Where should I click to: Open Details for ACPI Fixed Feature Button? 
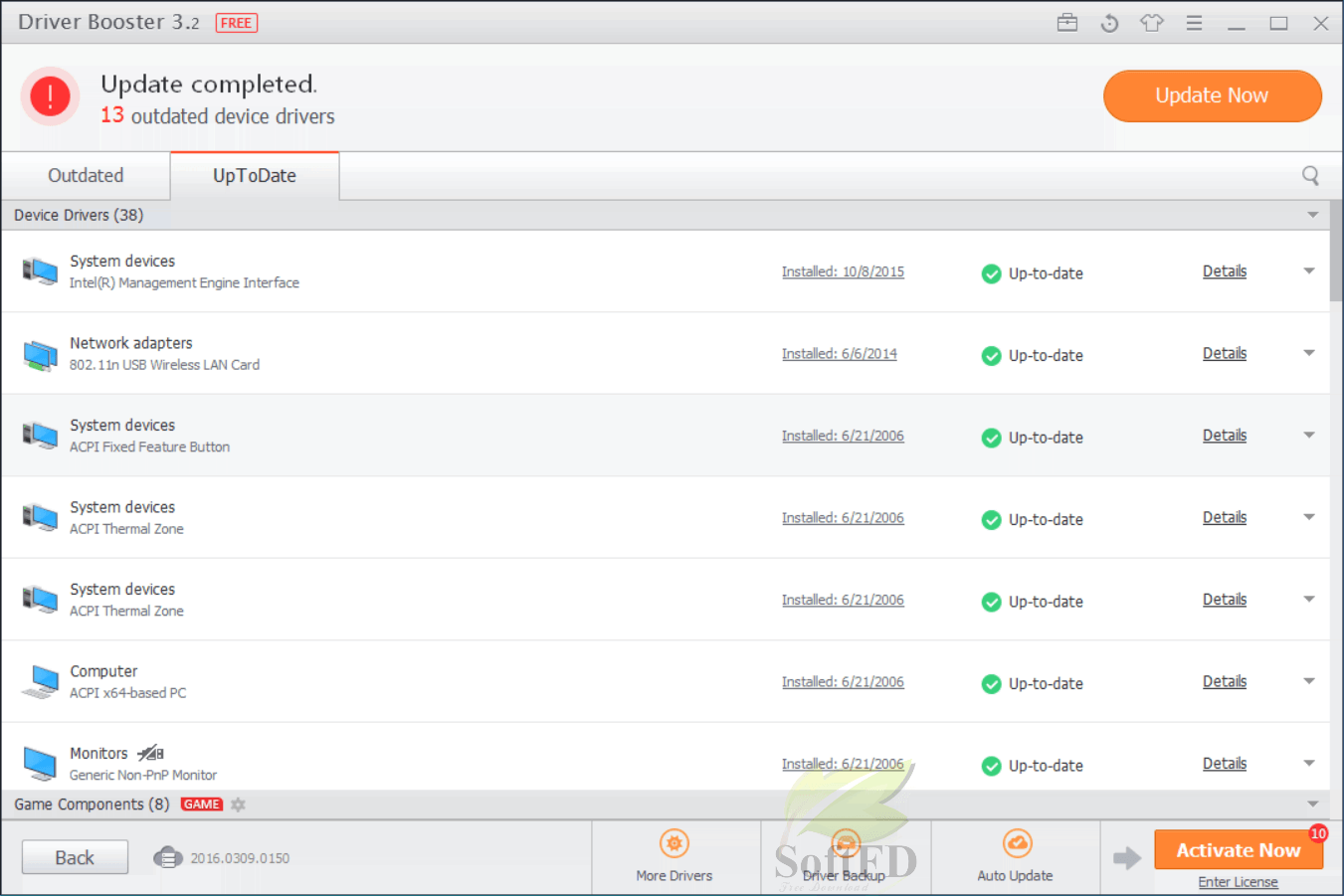click(1225, 436)
